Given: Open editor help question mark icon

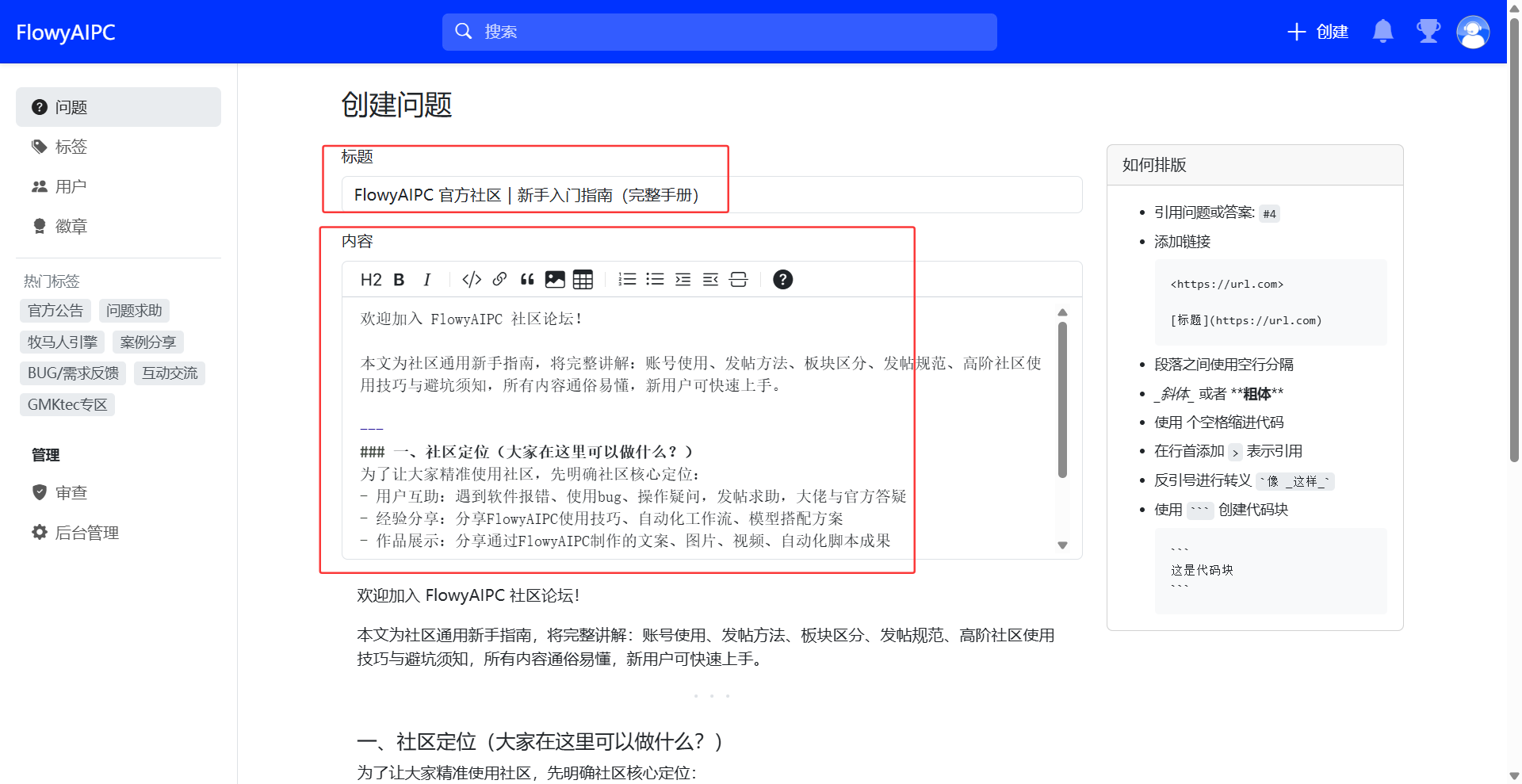Looking at the screenshot, I should tap(782, 280).
